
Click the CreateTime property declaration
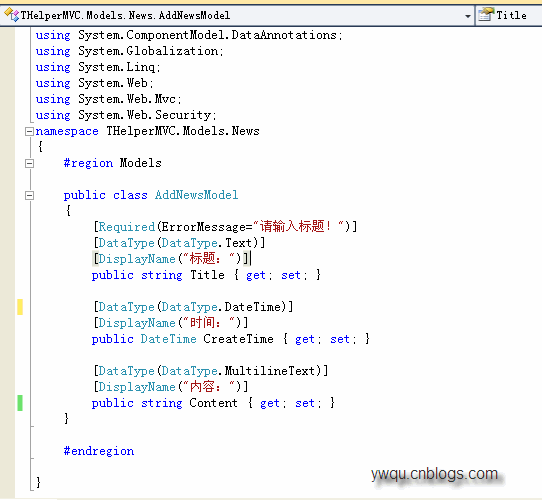(x=231, y=339)
